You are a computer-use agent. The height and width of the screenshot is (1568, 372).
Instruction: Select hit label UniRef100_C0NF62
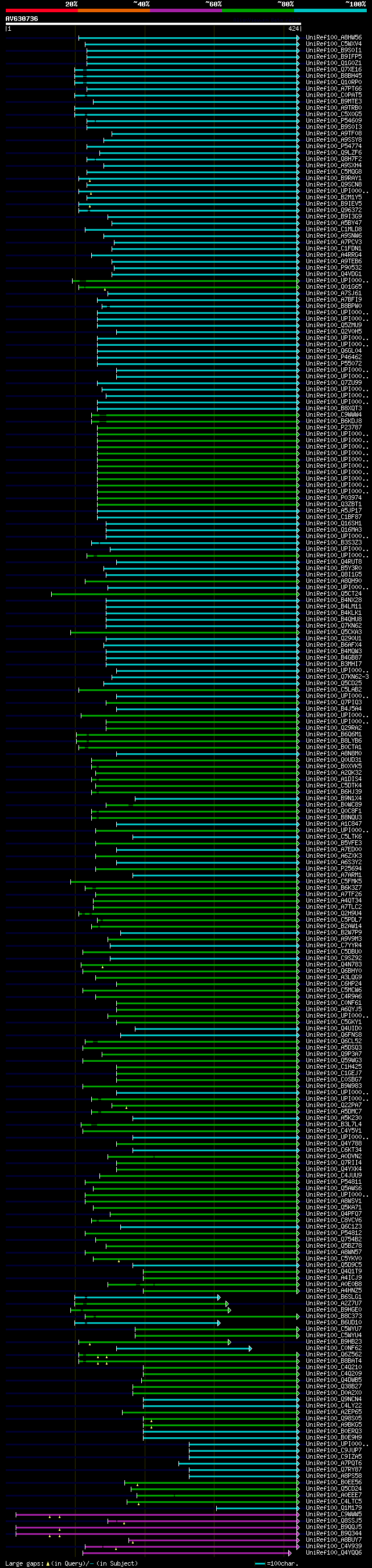pyautogui.click(x=334, y=1348)
